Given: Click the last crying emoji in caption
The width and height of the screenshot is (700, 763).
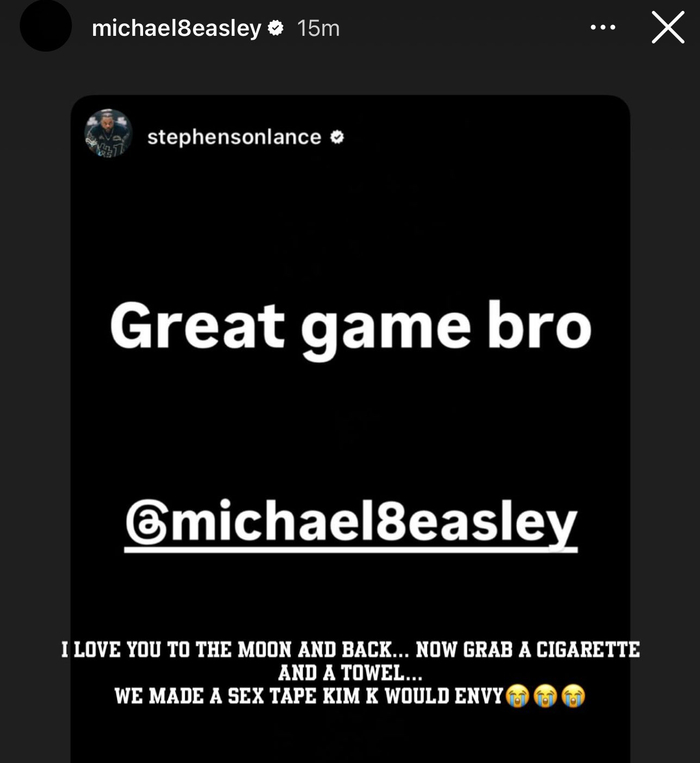Looking at the screenshot, I should pos(573,695).
